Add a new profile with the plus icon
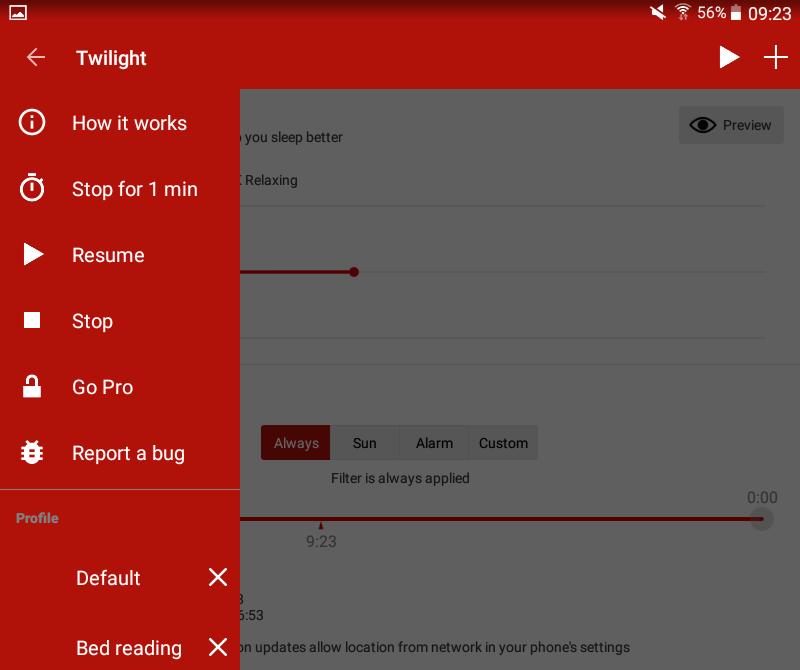The width and height of the screenshot is (800, 670). [776, 57]
